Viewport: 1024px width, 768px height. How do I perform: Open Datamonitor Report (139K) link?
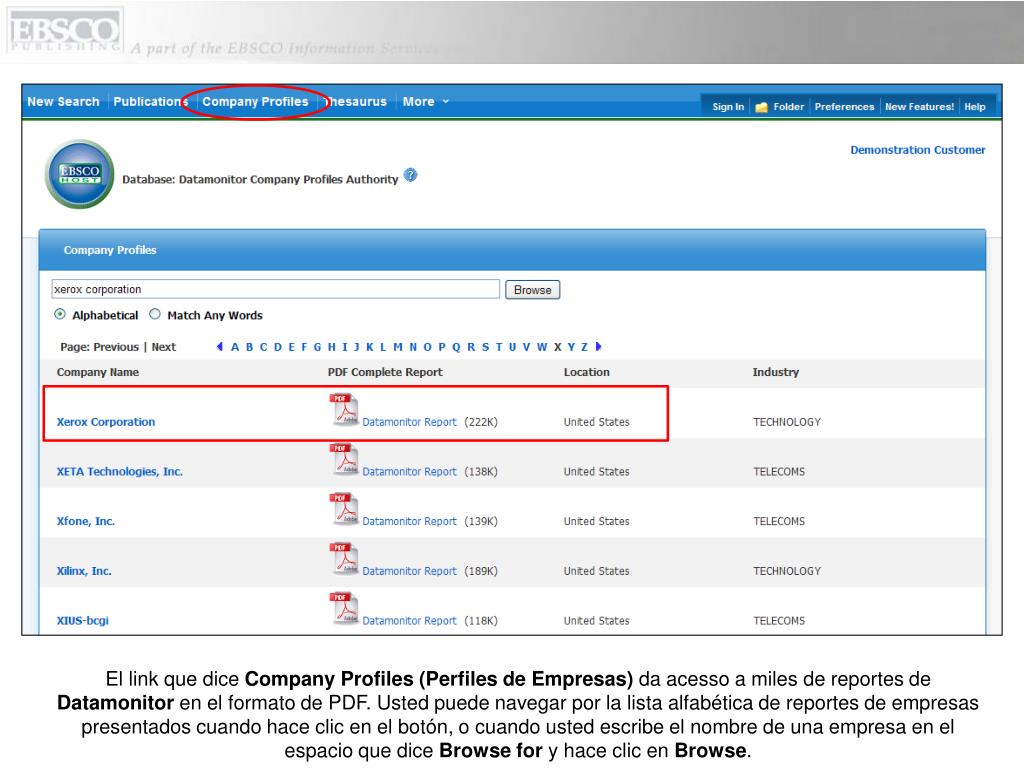409,521
